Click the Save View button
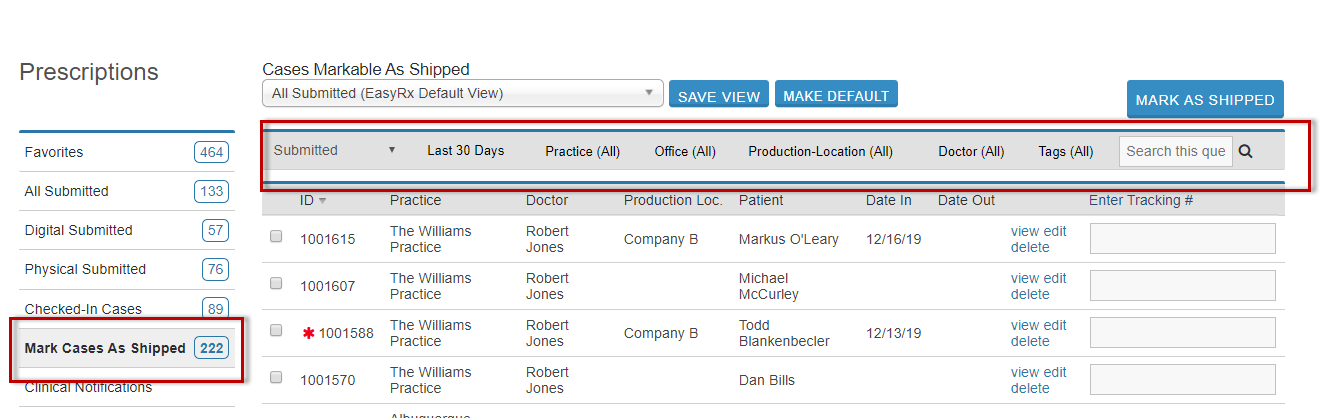Screen dimensions: 1336x418 (719, 95)
